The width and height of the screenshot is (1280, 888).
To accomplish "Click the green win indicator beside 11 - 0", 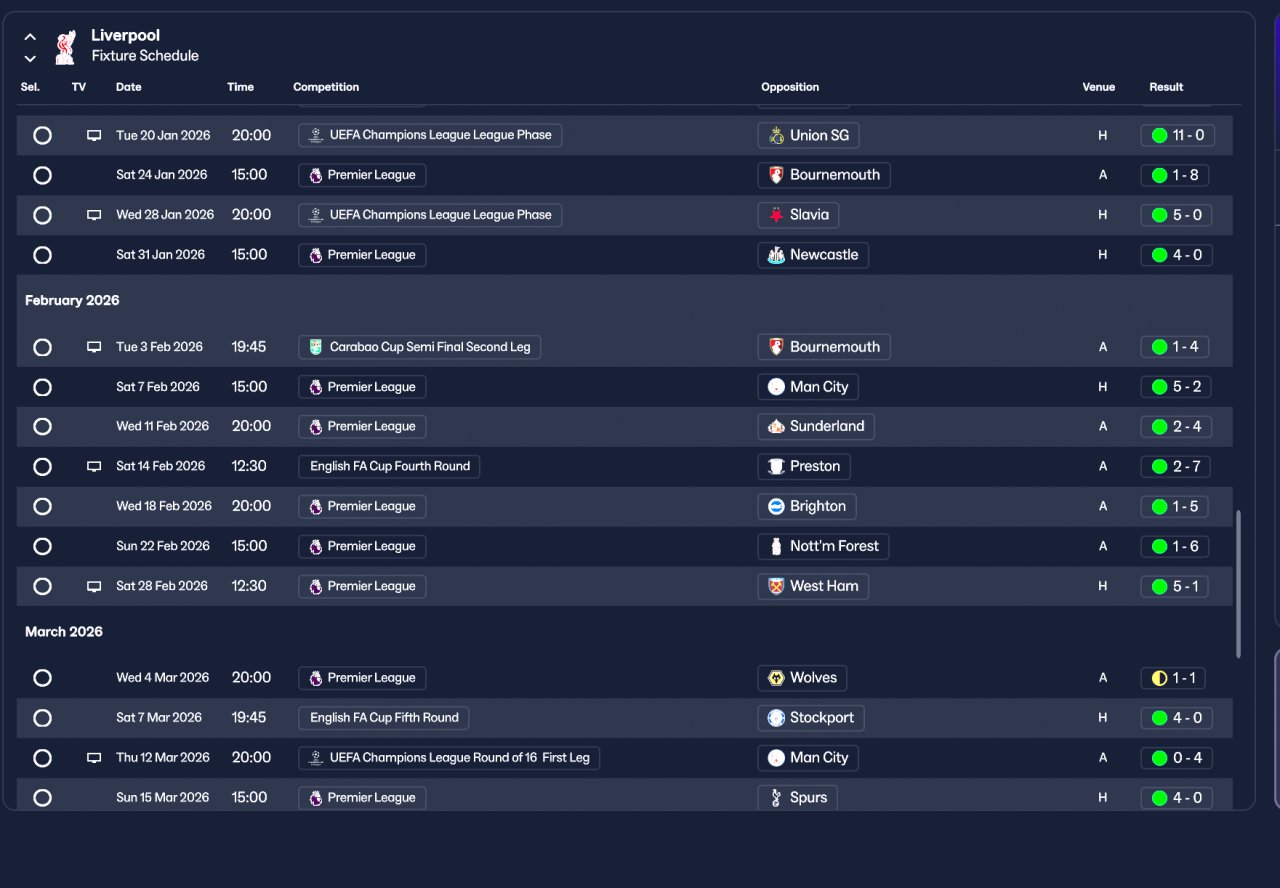I will point(1160,135).
